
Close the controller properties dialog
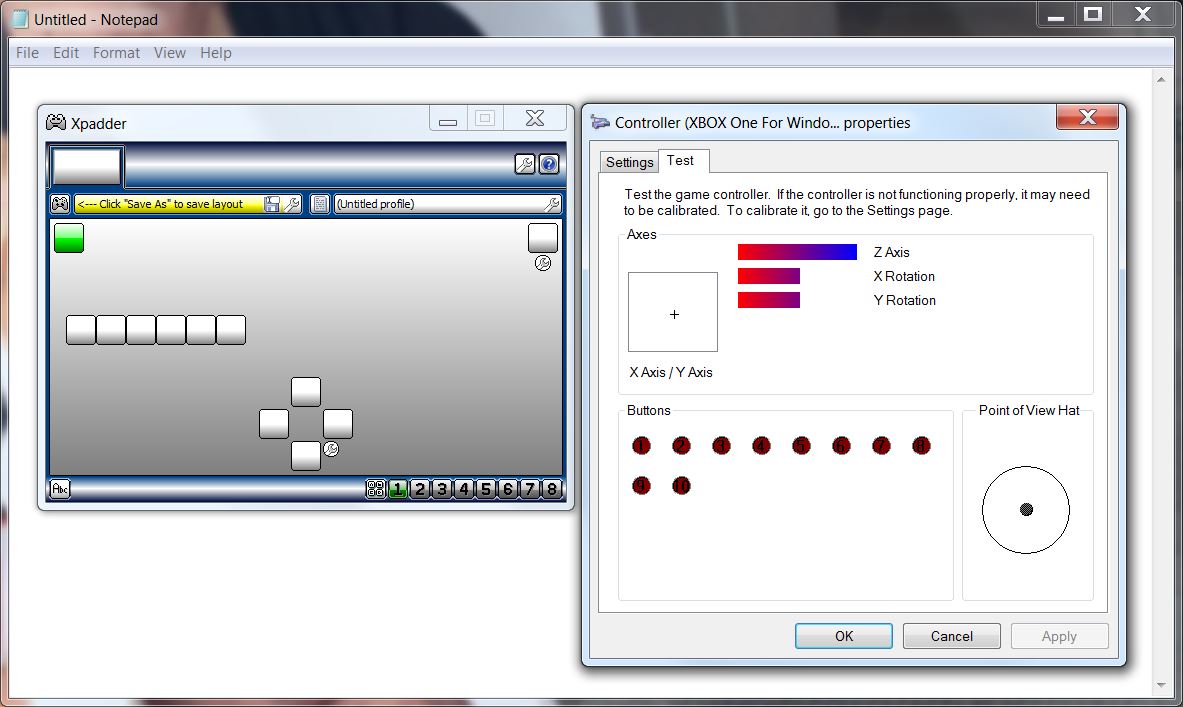click(x=1087, y=117)
